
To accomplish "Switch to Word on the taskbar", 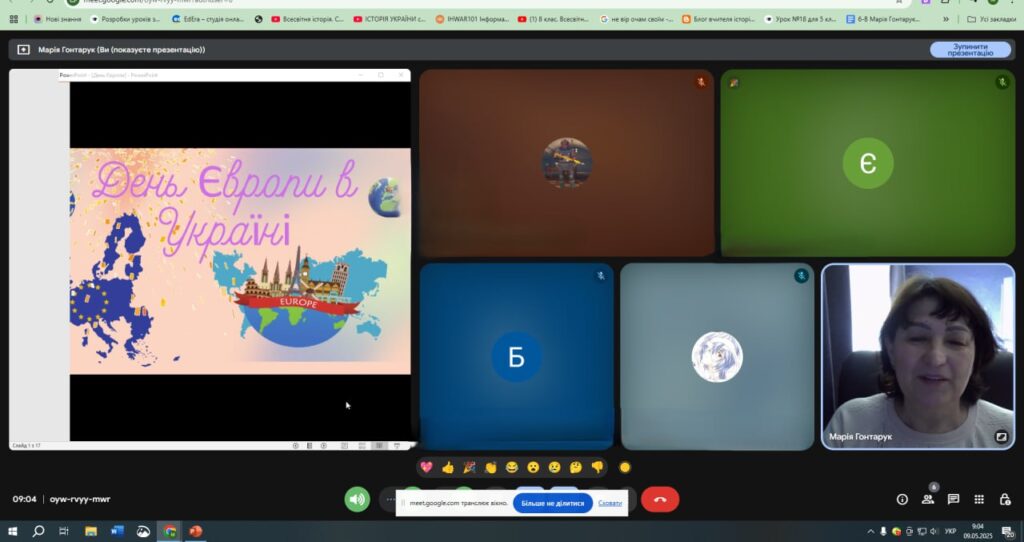I will click(117, 532).
